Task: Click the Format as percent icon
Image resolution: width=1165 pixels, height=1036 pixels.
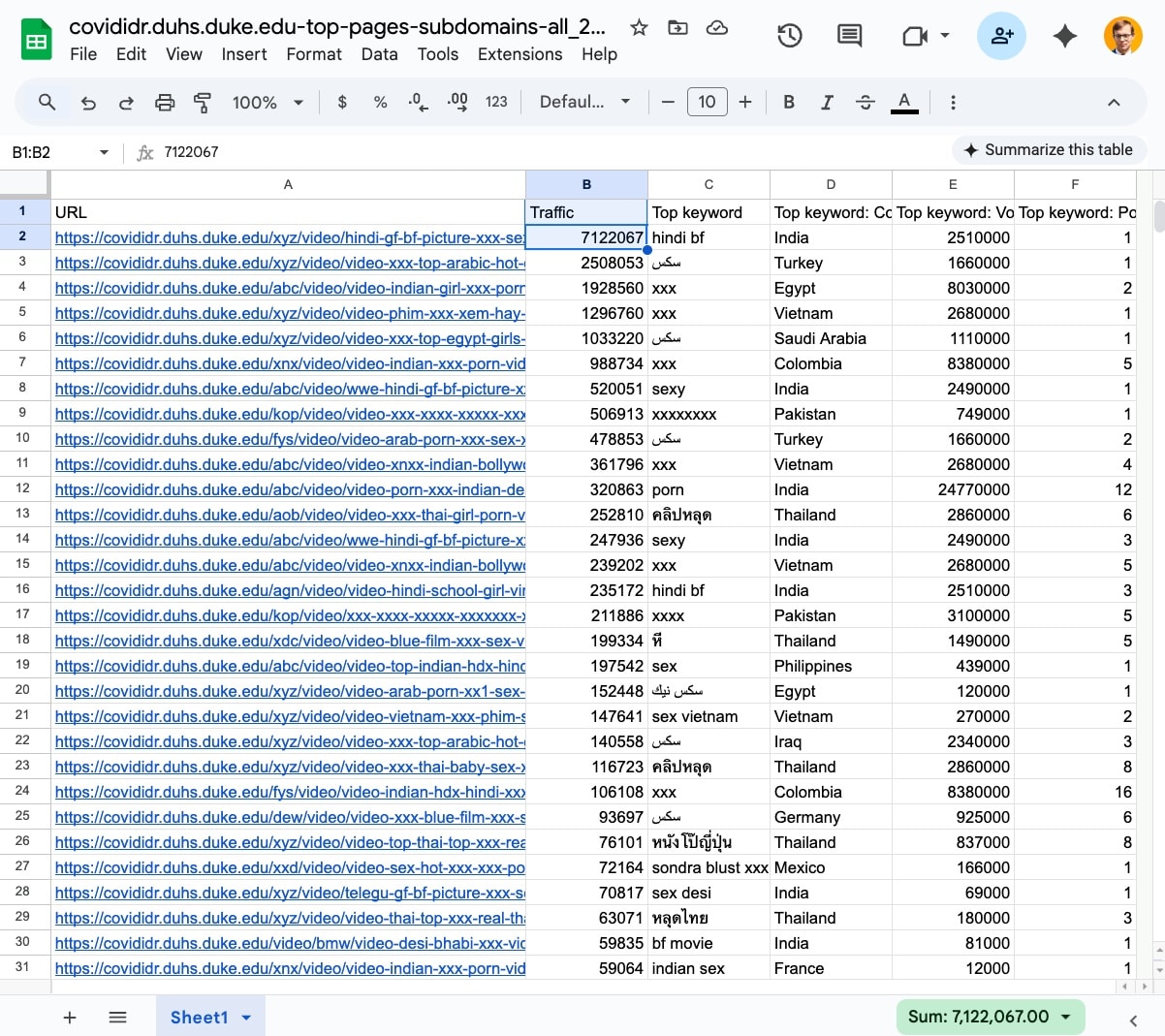Action: point(380,102)
